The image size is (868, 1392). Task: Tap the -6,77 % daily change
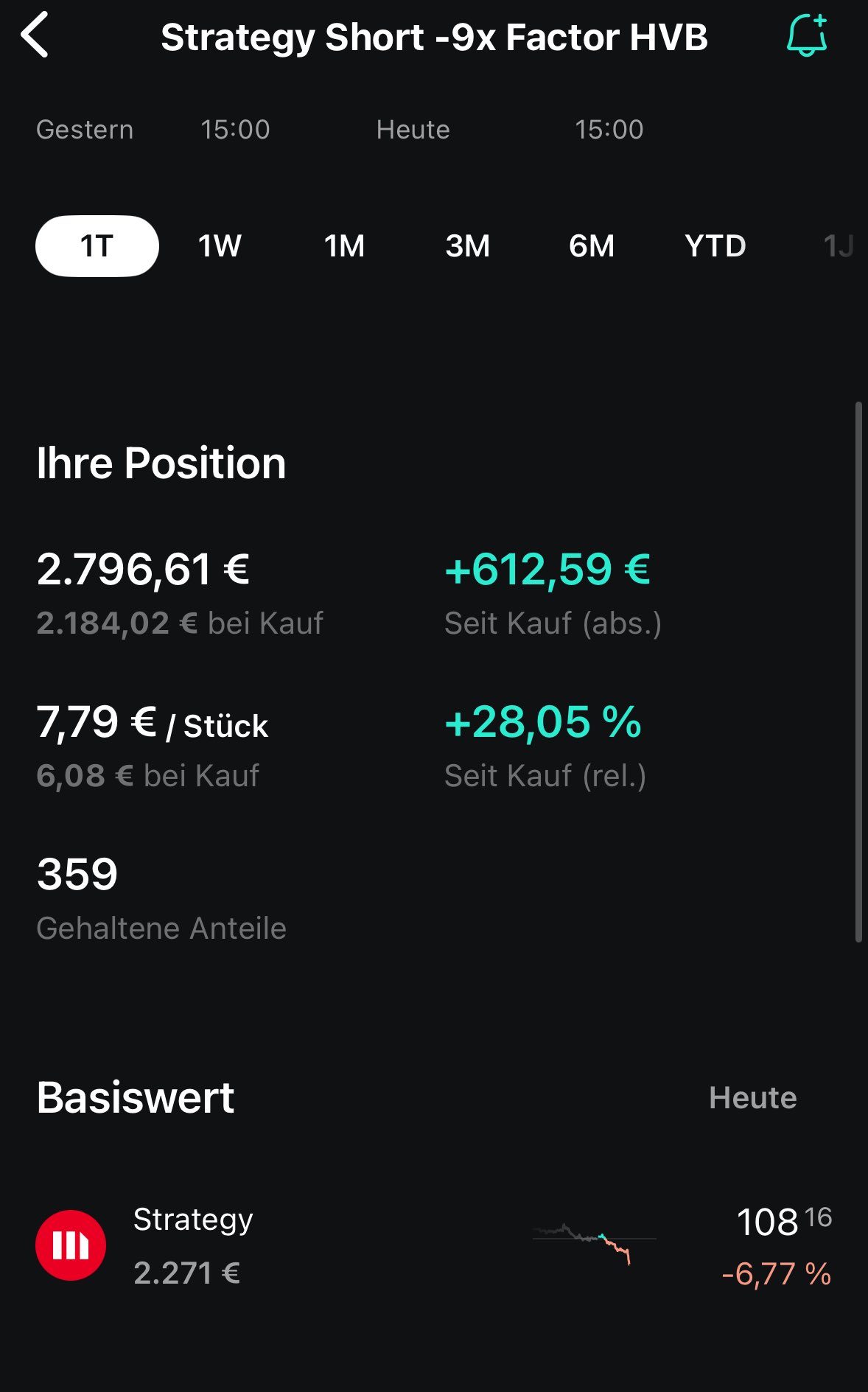point(777,1274)
